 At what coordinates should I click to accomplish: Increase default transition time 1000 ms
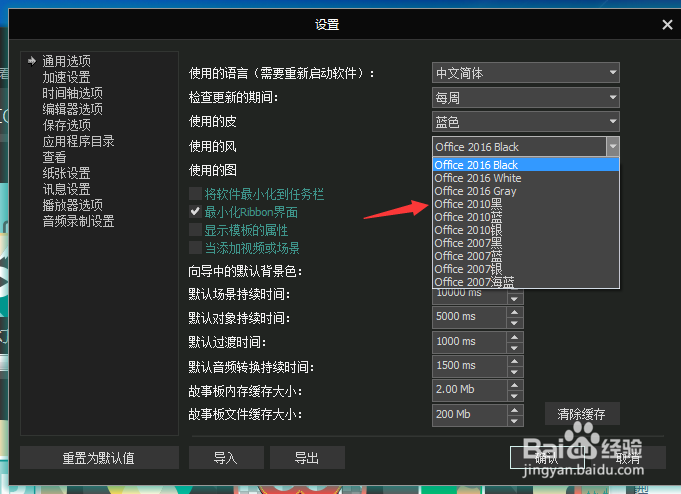515,337
